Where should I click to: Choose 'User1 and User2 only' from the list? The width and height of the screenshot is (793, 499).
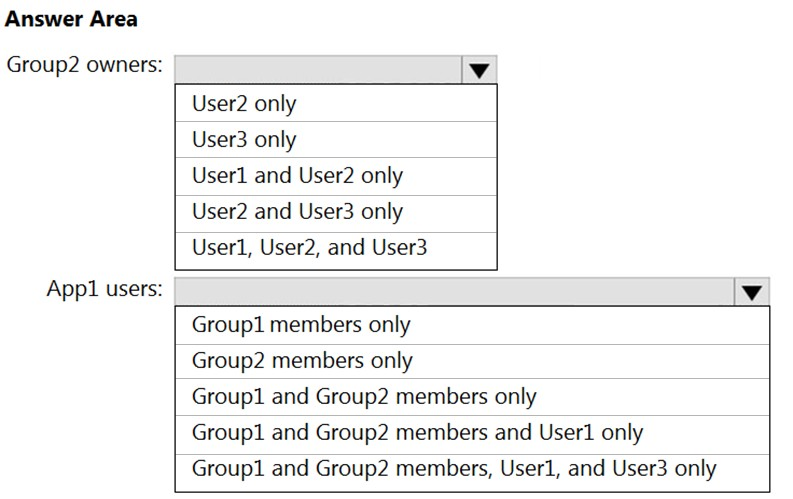point(297,176)
